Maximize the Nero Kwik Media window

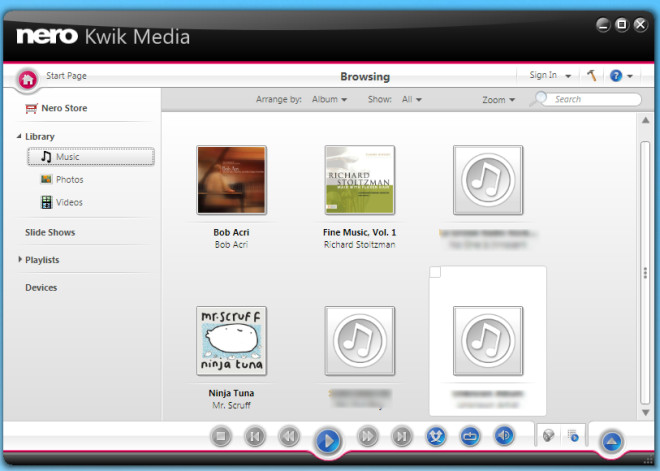622,24
